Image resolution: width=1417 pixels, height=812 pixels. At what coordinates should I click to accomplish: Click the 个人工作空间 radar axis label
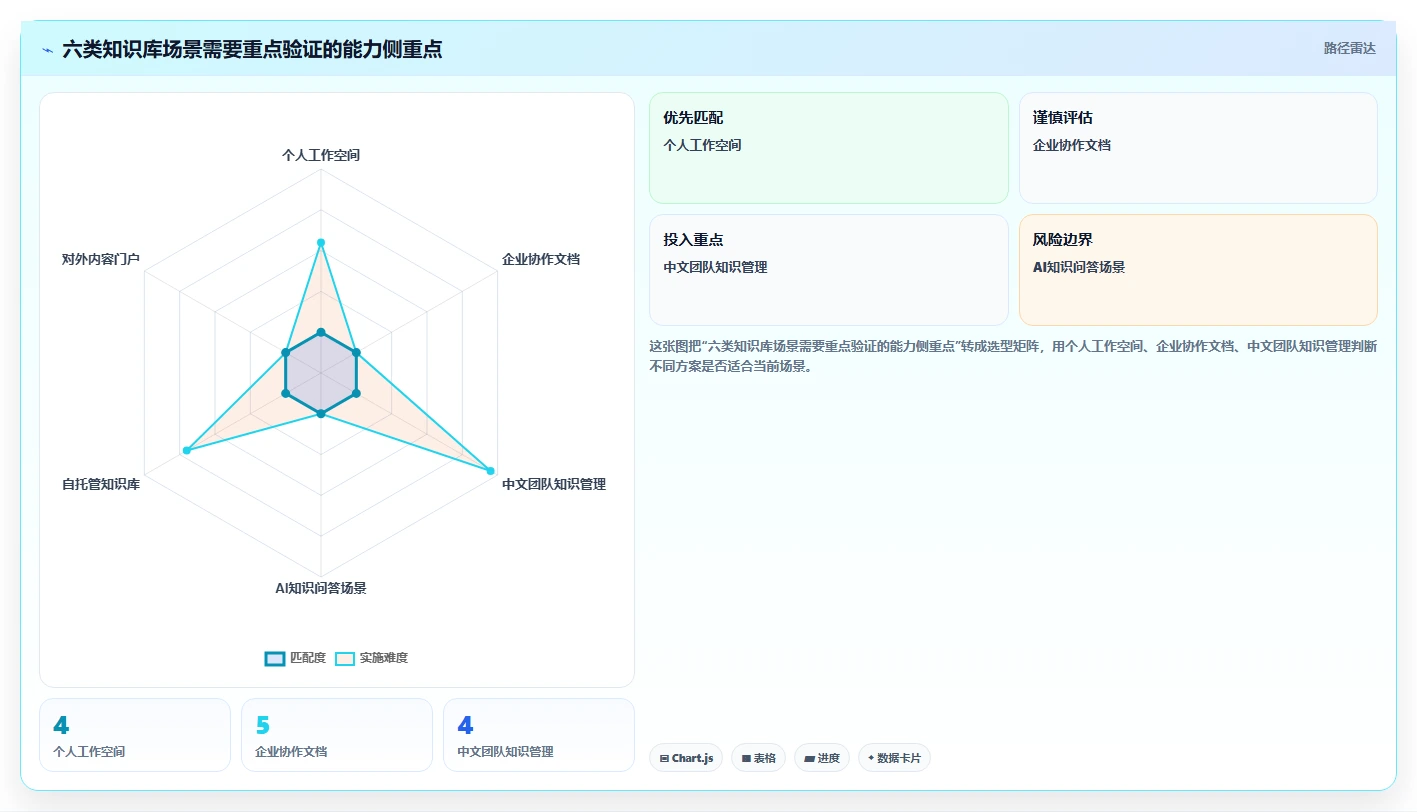coord(321,155)
